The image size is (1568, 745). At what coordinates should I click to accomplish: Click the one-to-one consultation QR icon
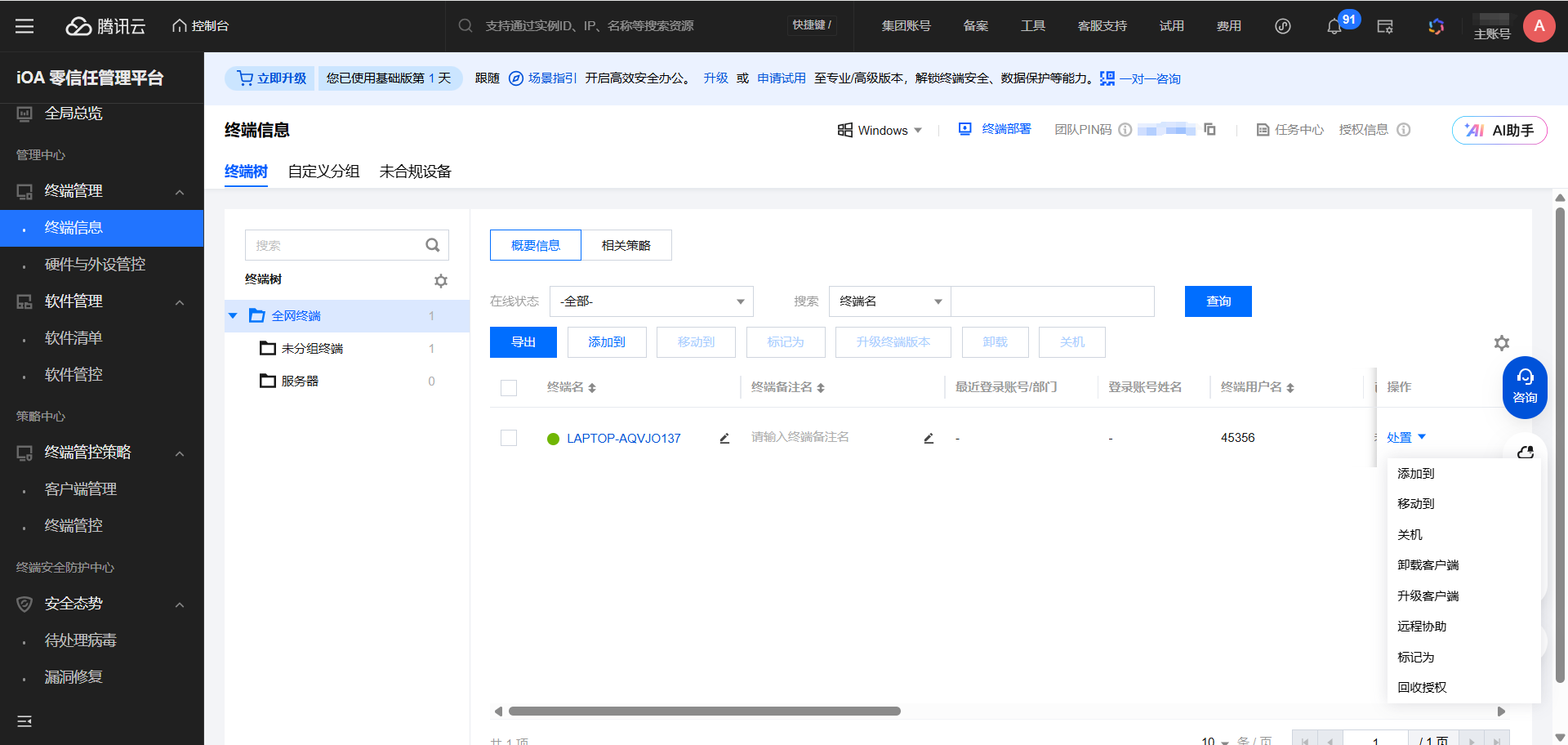tap(1107, 78)
